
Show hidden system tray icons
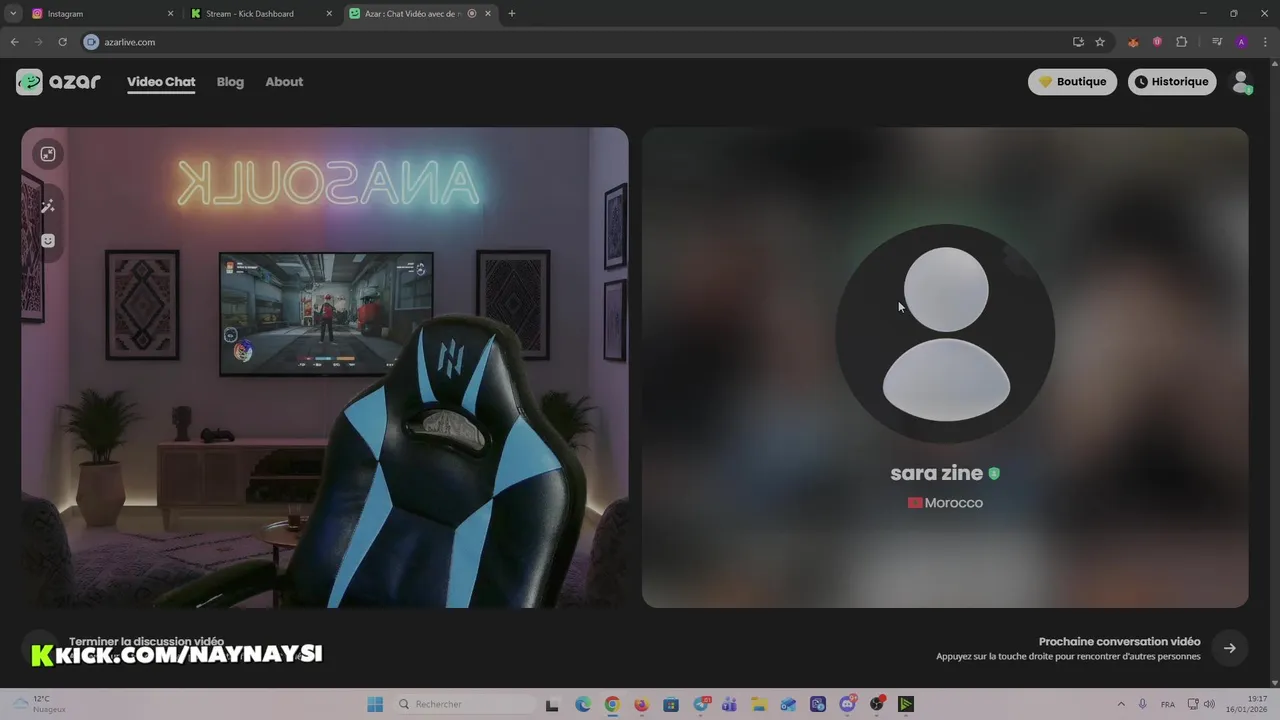click(1120, 704)
